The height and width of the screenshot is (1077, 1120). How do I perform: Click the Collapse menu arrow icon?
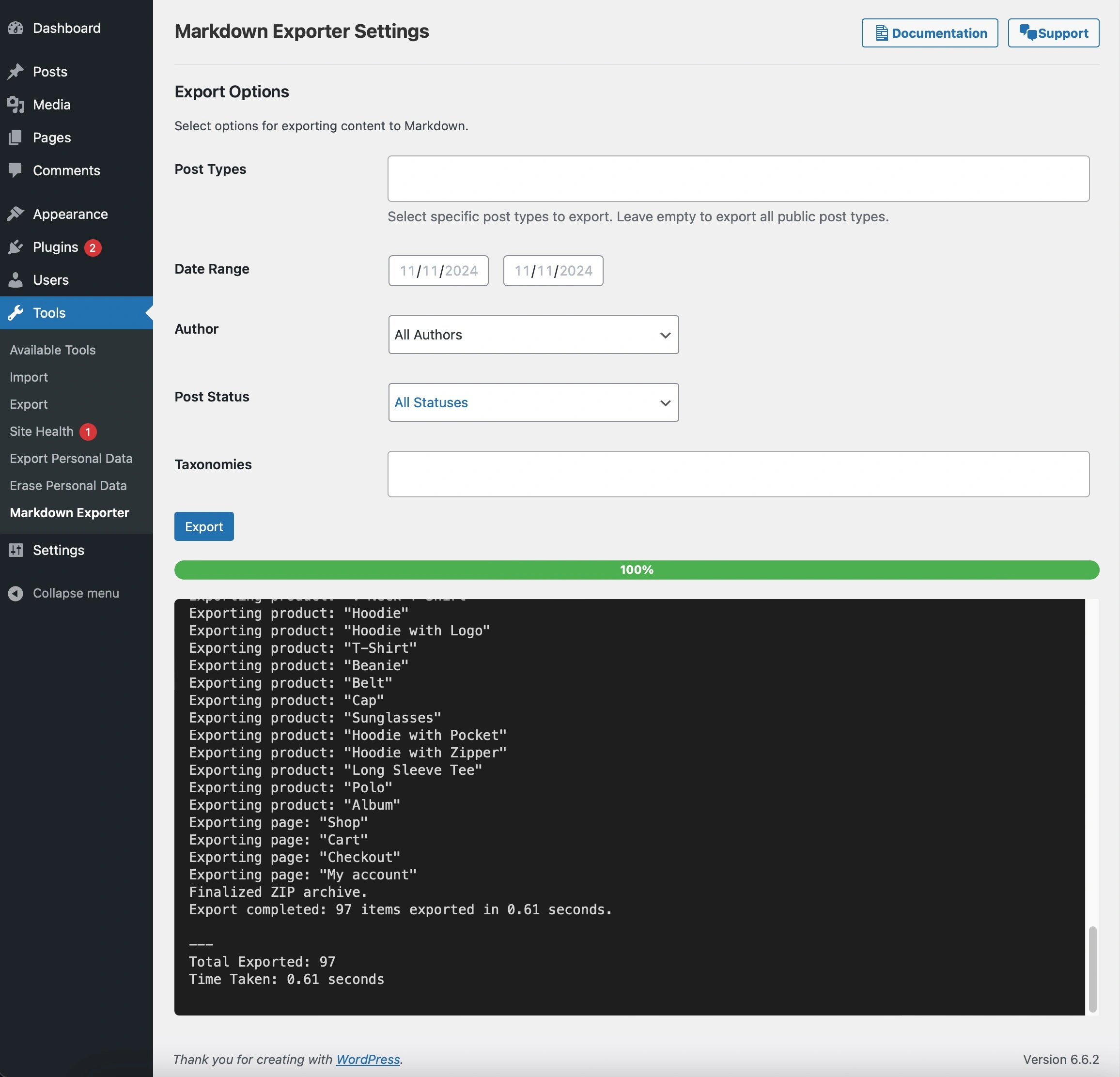16,593
